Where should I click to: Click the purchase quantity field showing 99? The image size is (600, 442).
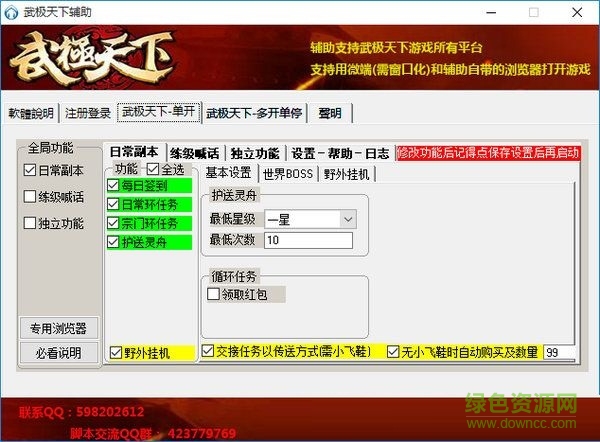coord(559,352)
